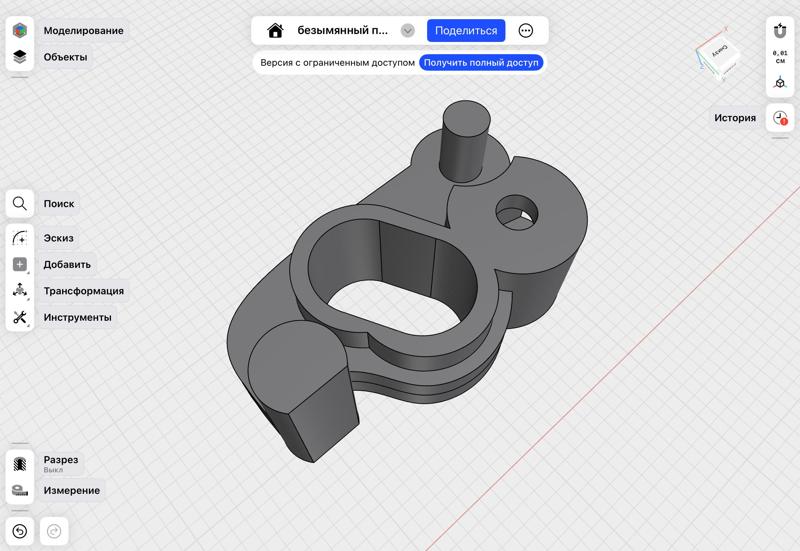The width and height of the screenshot is (800, 551).
Task: Switch the projection view cube icon
Action: [780, 83]
